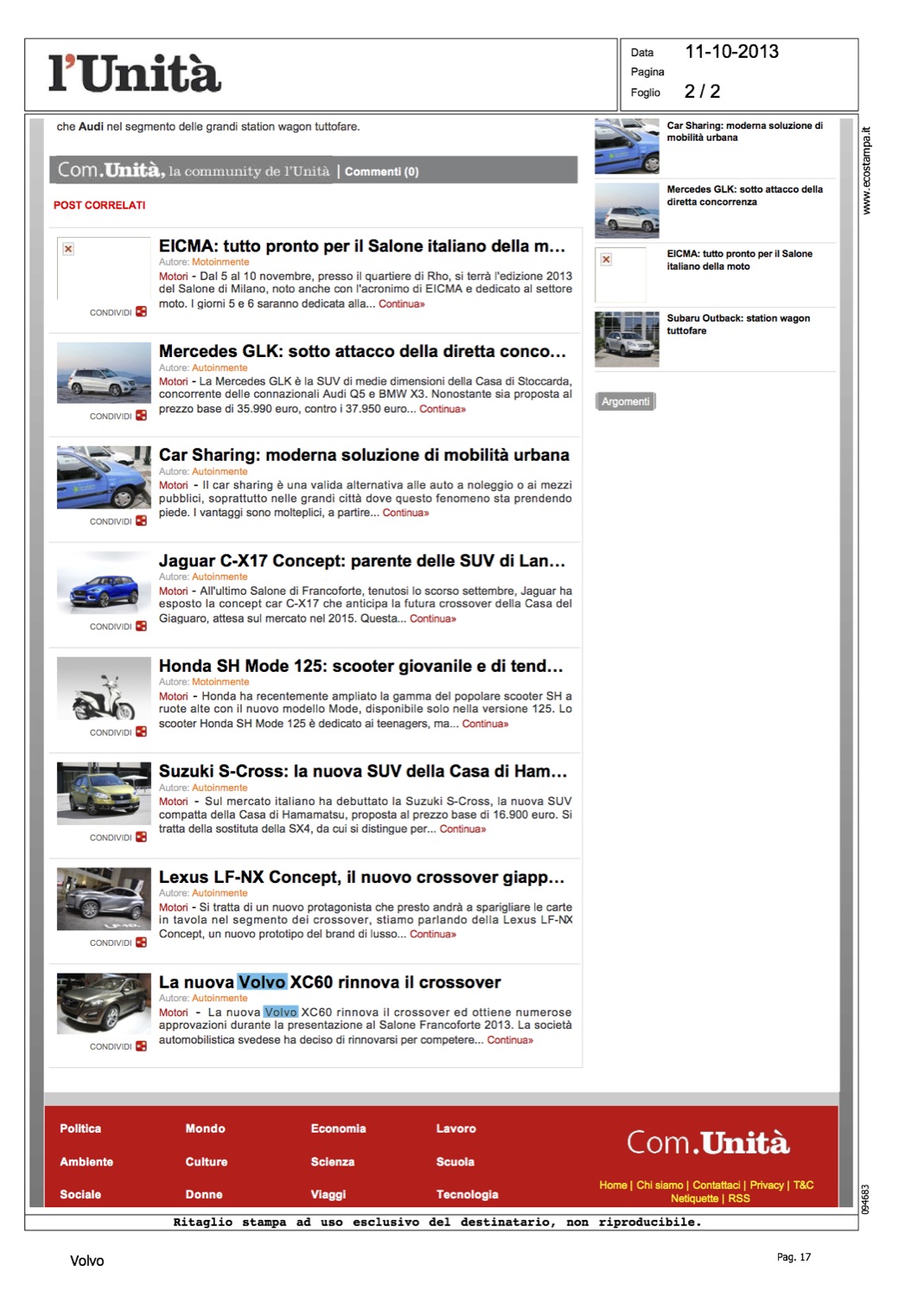Open headline 'Jaguar C-X17 Concept' article

pos(361,560)
